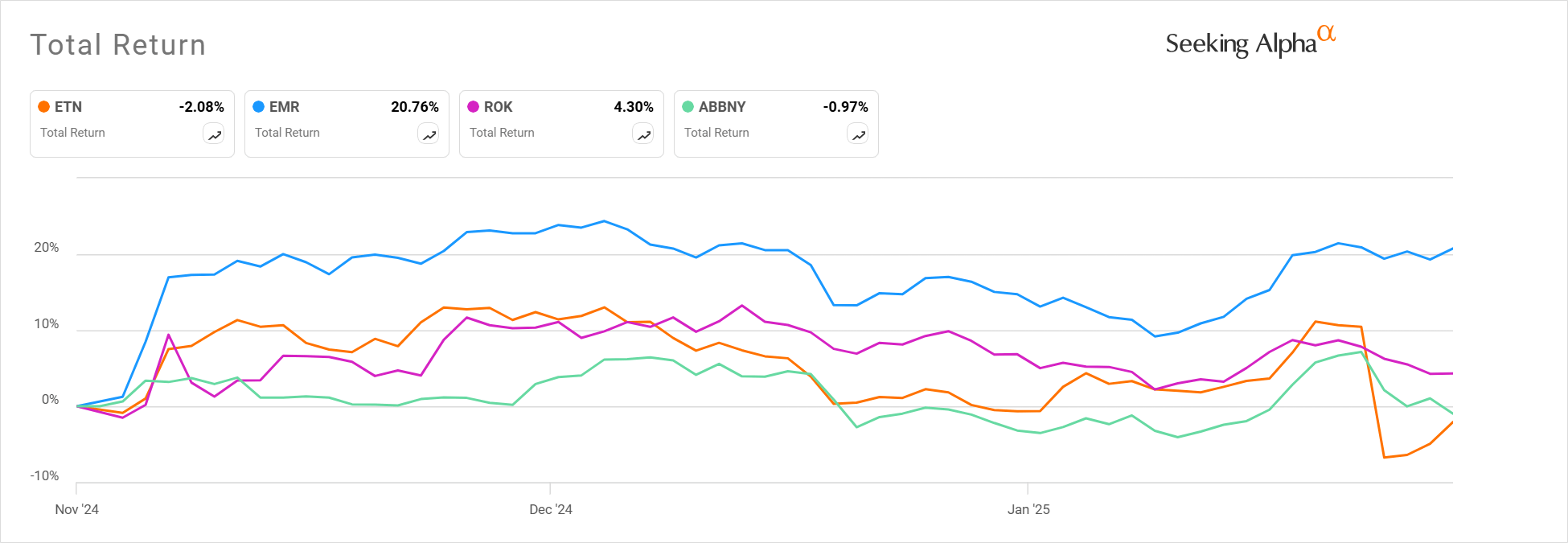Click the sparkline icon in the ETN card
1568x543 pixels.
pos(214,134)
